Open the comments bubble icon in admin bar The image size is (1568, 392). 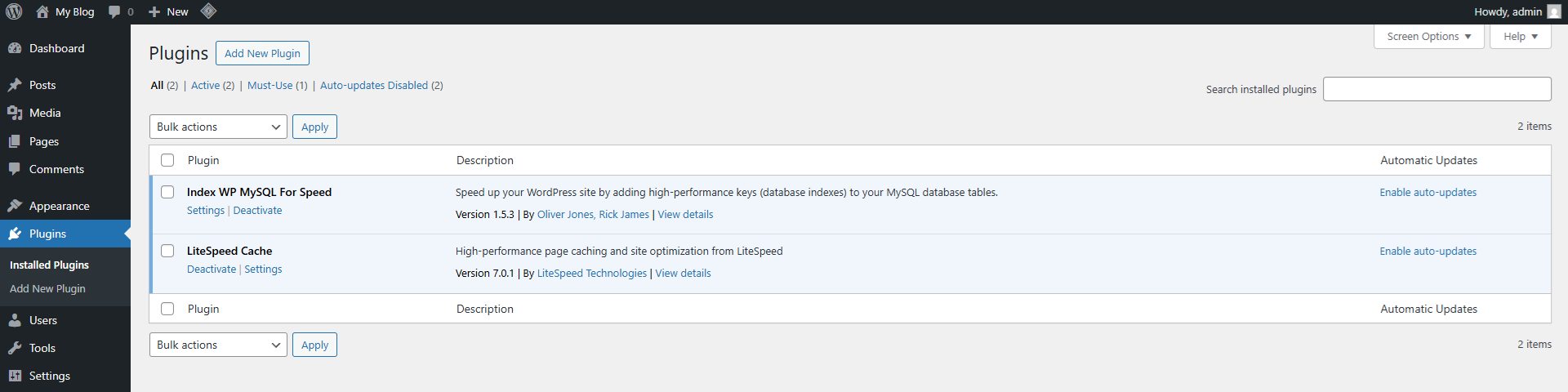[114, 11]
